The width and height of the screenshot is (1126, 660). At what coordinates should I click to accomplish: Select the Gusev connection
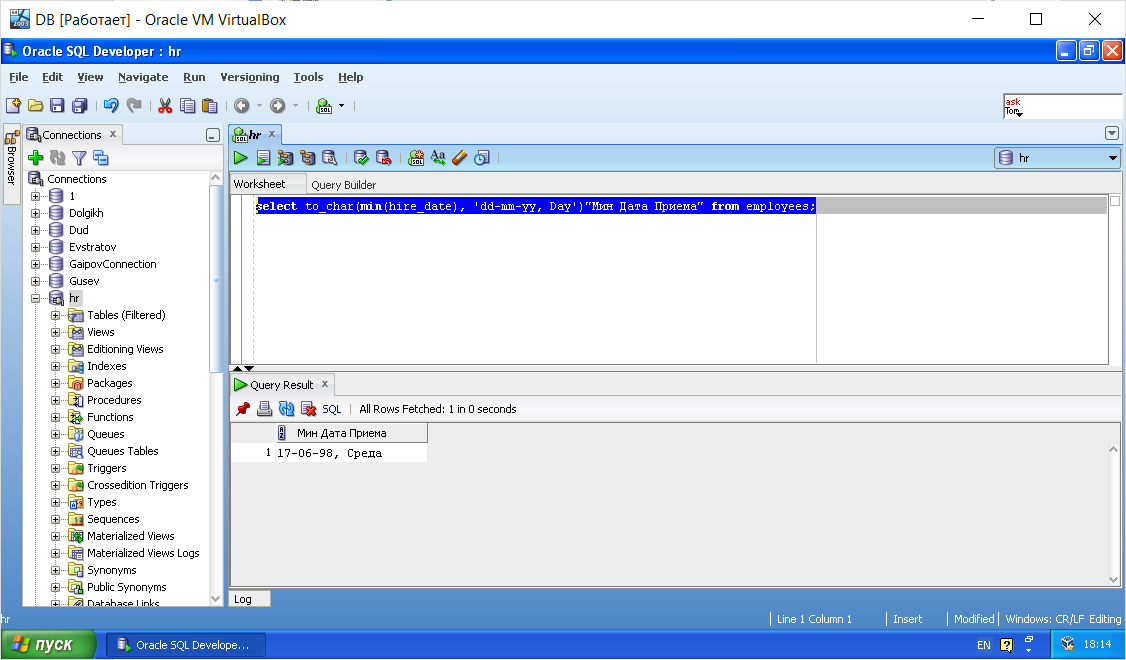[84, 282]
